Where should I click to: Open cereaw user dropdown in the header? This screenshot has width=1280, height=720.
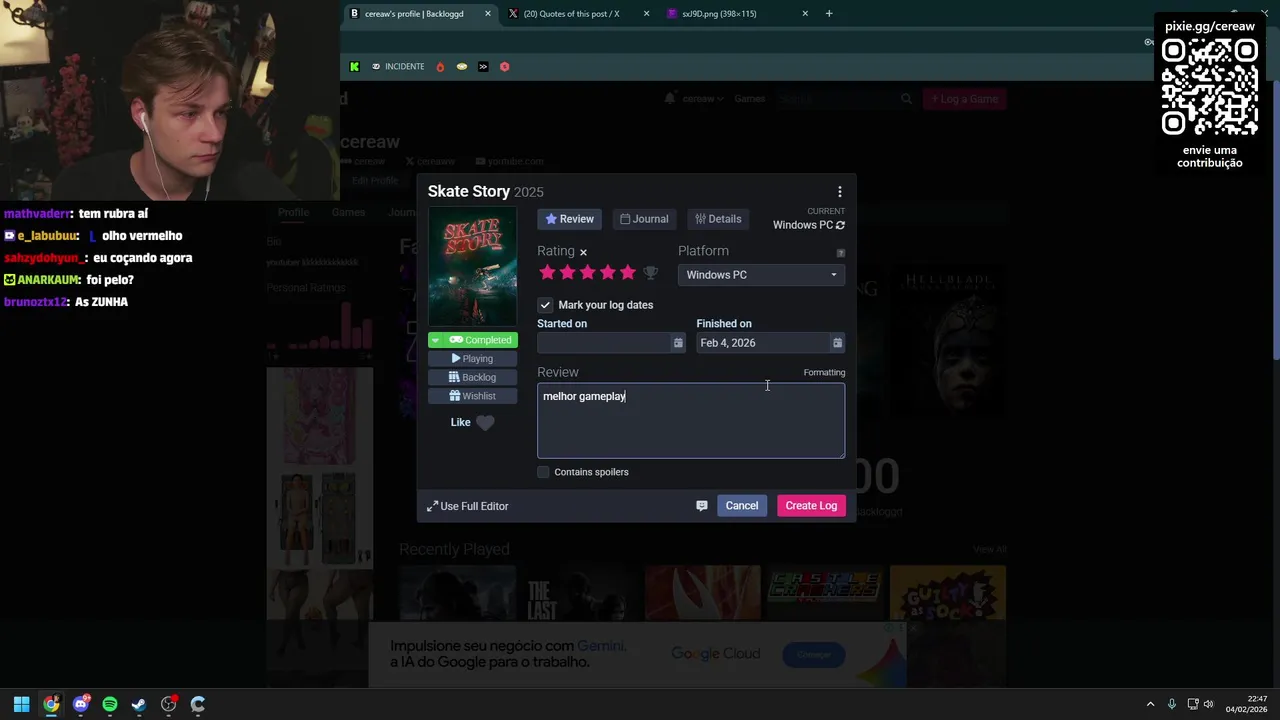point(702,99)
